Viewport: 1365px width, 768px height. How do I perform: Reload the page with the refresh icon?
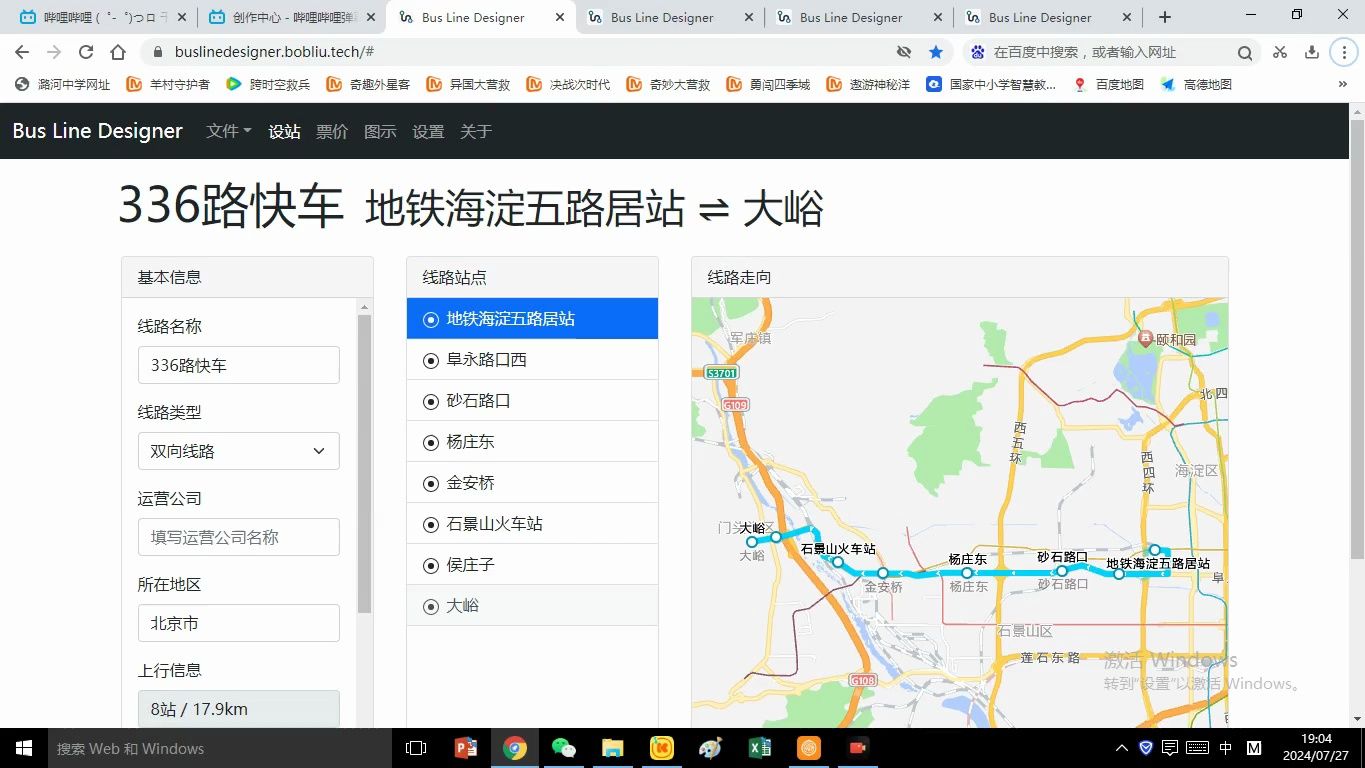tap(86, 52)
